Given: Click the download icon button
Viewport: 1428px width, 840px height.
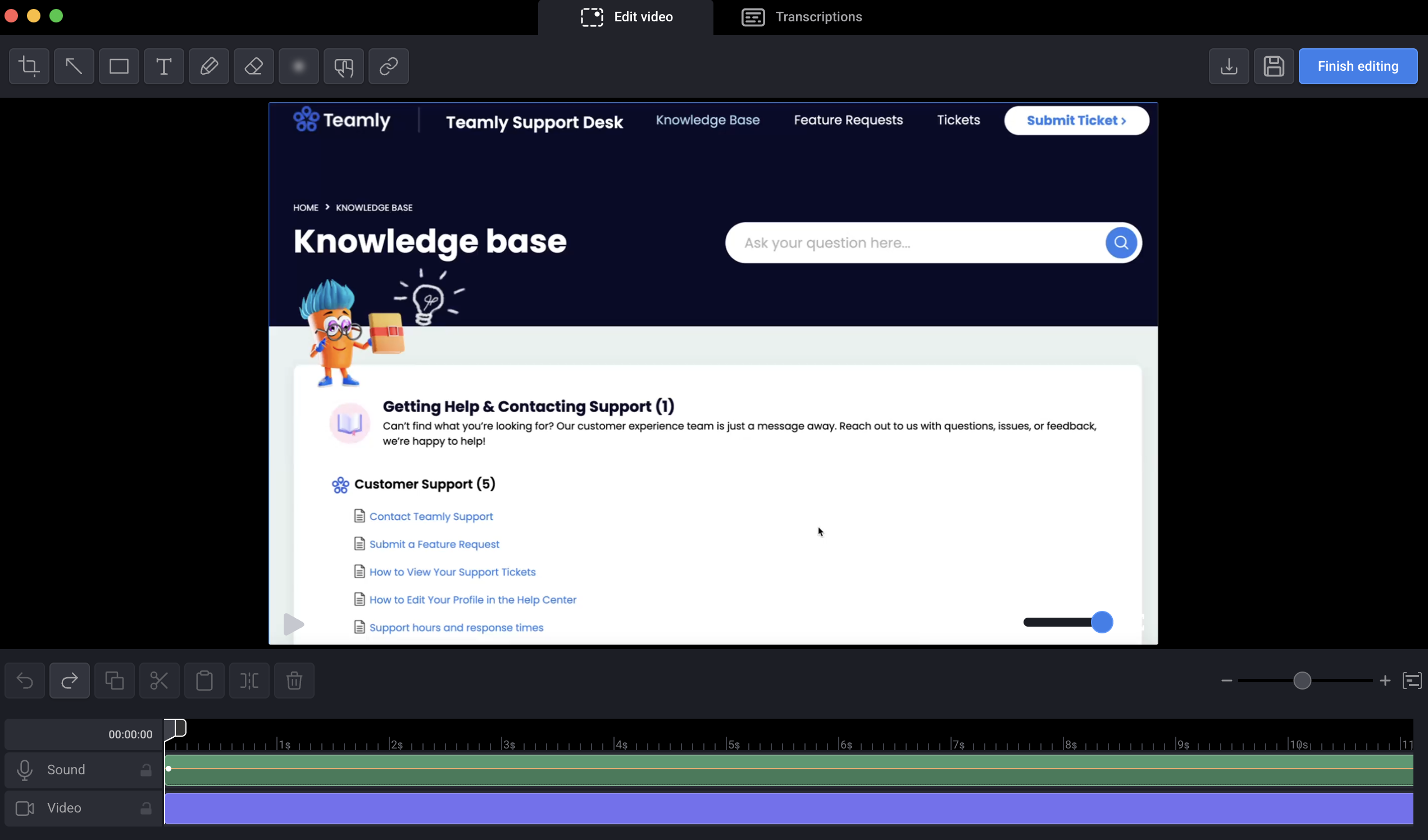Looking at the screenshot, I should [x=1229, y=66].
